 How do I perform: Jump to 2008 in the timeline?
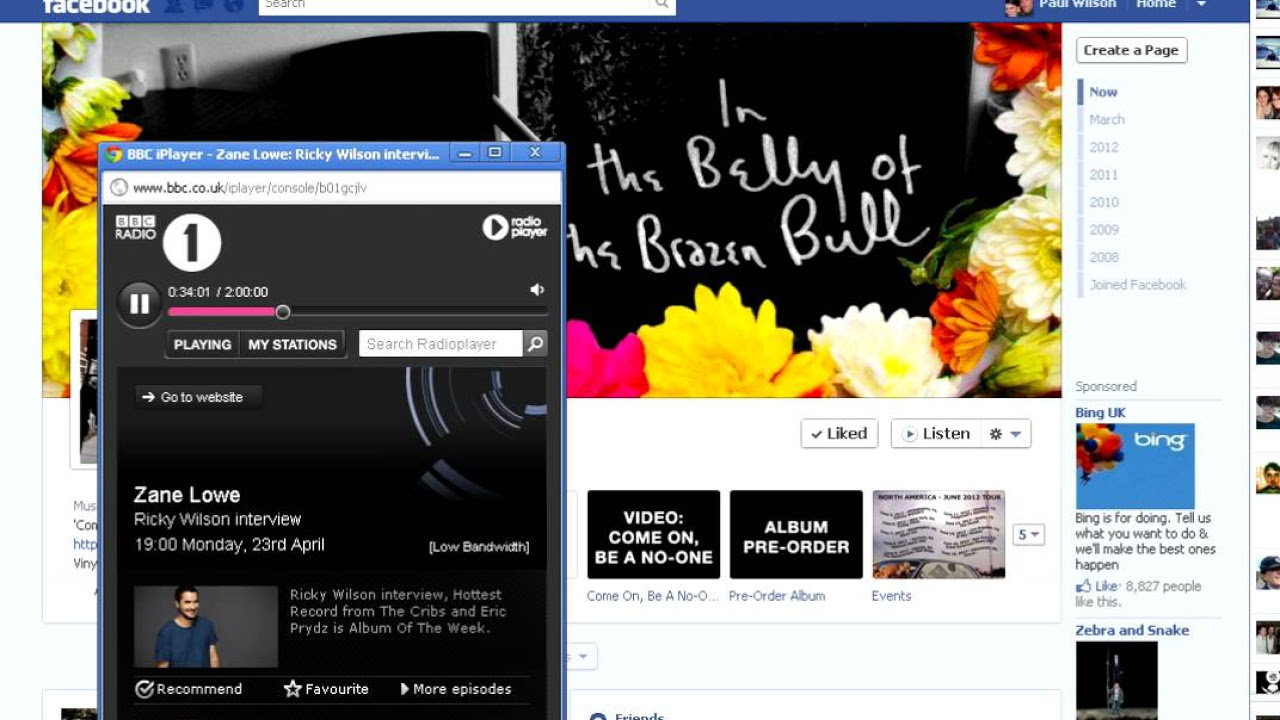[1104, 257]
